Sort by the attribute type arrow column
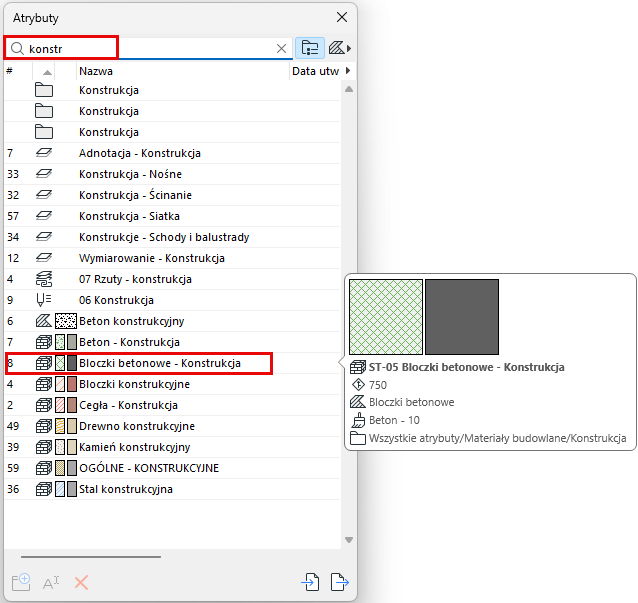 pyautogui.click(x=47, y=72)
